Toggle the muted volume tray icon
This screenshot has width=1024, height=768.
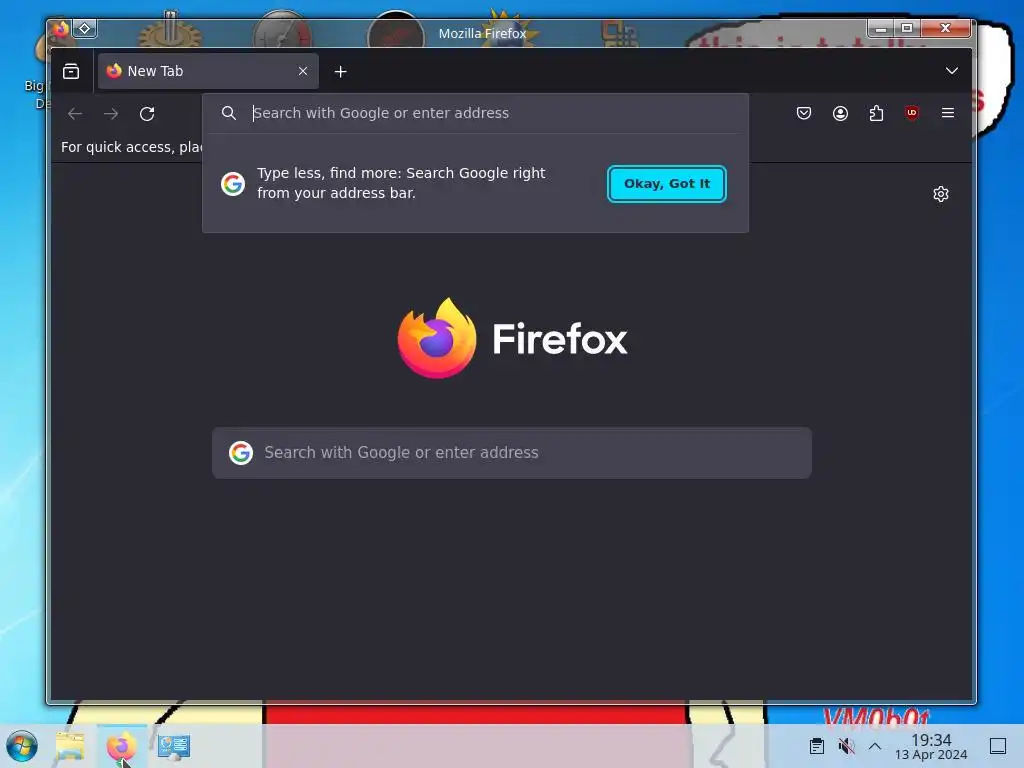[x=846, y=746]
